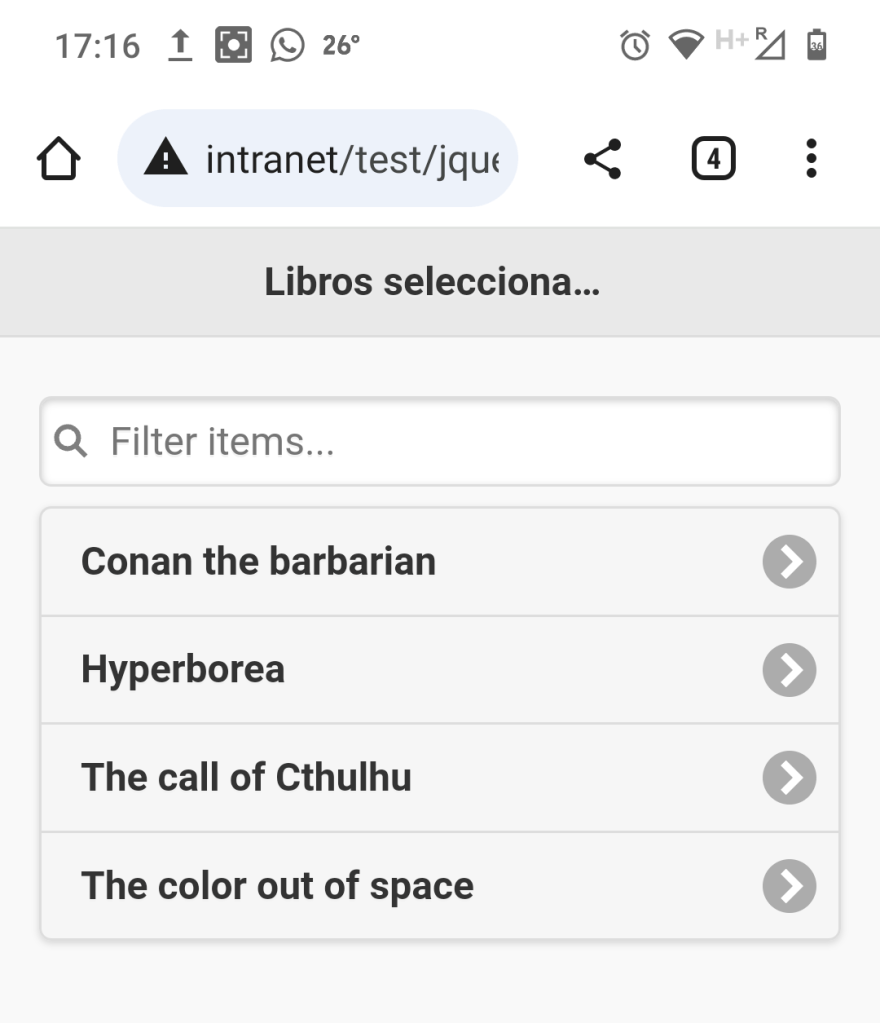Image resolution: width=880 pixels, height=1023 pixels.
Task: Tap the browser home icon
Action: (x=58, y=159)
